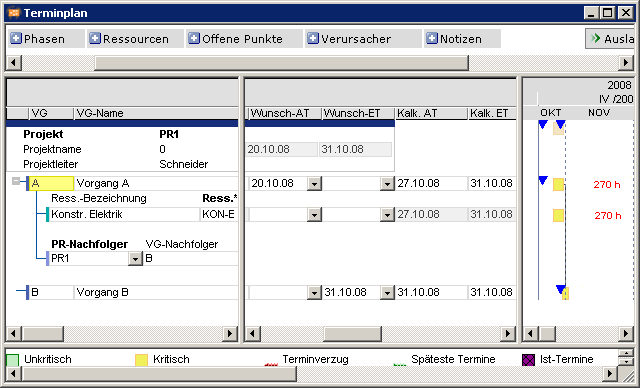Click the Ist-Termine purple legend swatch
Viewport: 640px width, 388px height.
(x=529, y=360)
